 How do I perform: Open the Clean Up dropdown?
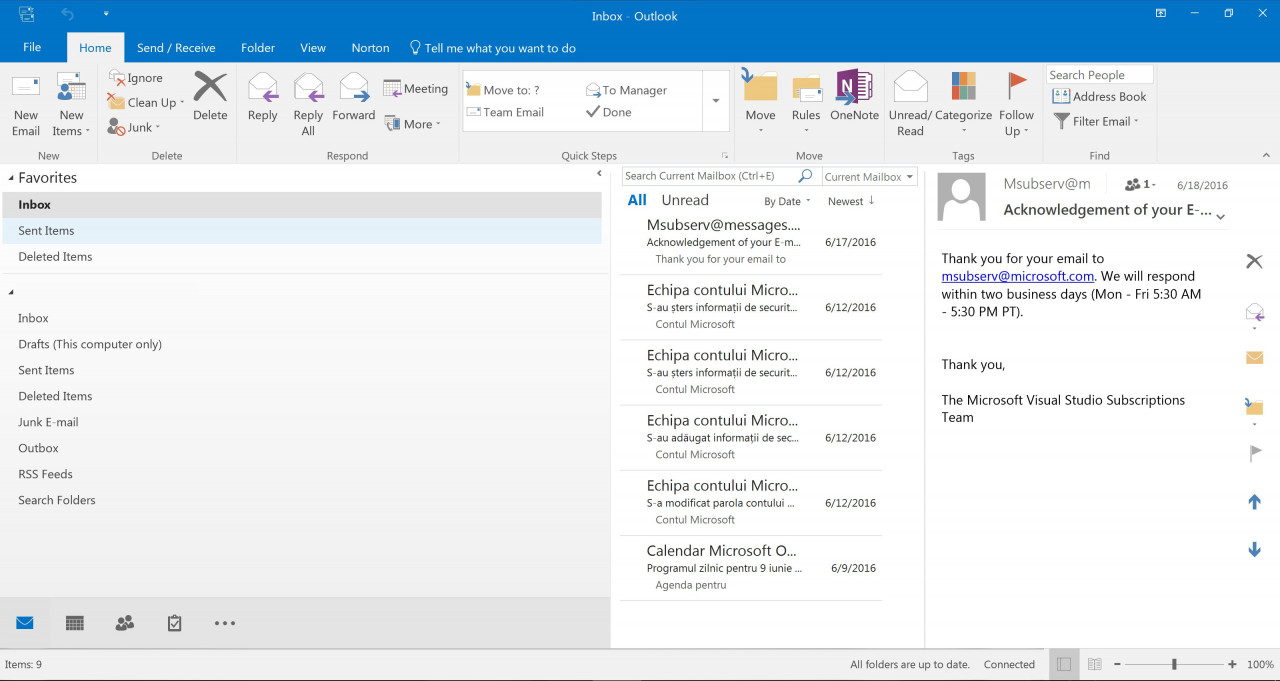click(146, 102)
